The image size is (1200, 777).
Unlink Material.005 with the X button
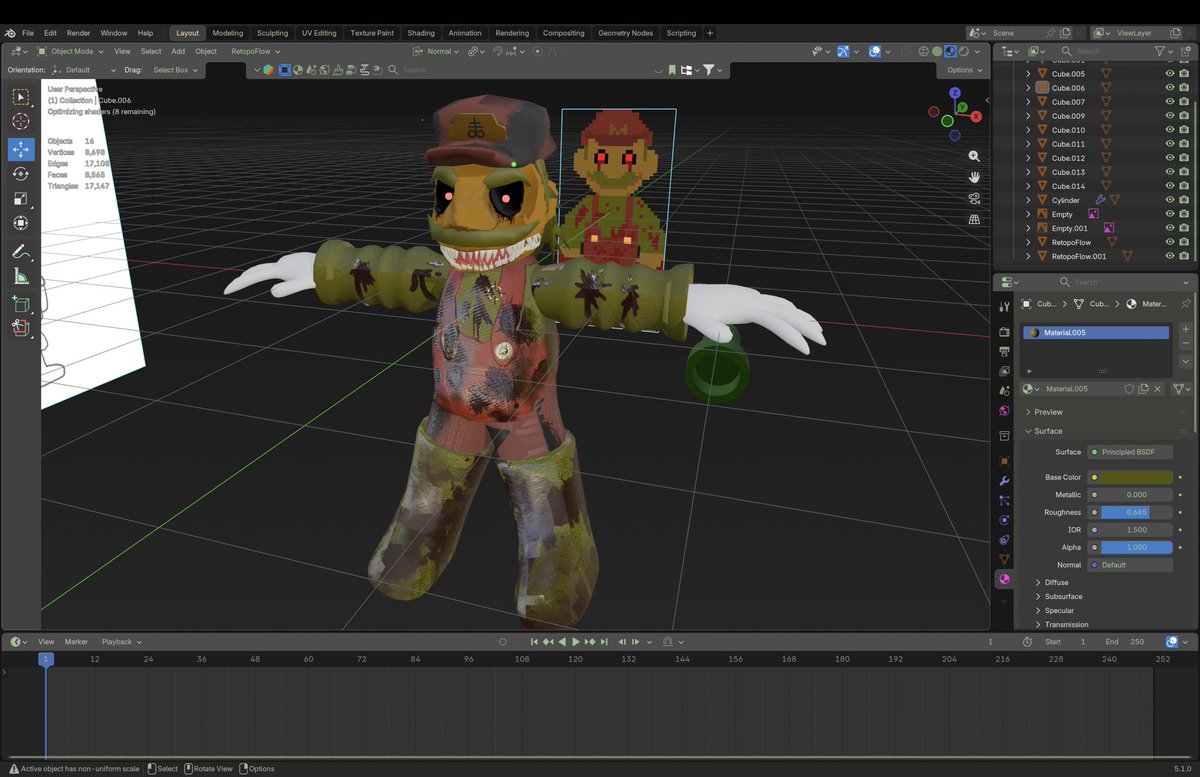pos(1157,389)
